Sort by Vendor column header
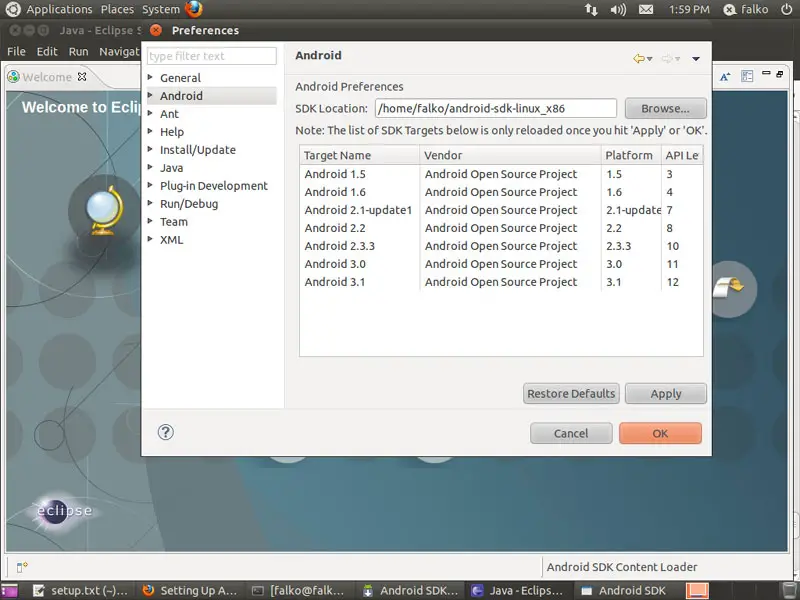This screenshot has width=800, height=600. click(510, 155)
